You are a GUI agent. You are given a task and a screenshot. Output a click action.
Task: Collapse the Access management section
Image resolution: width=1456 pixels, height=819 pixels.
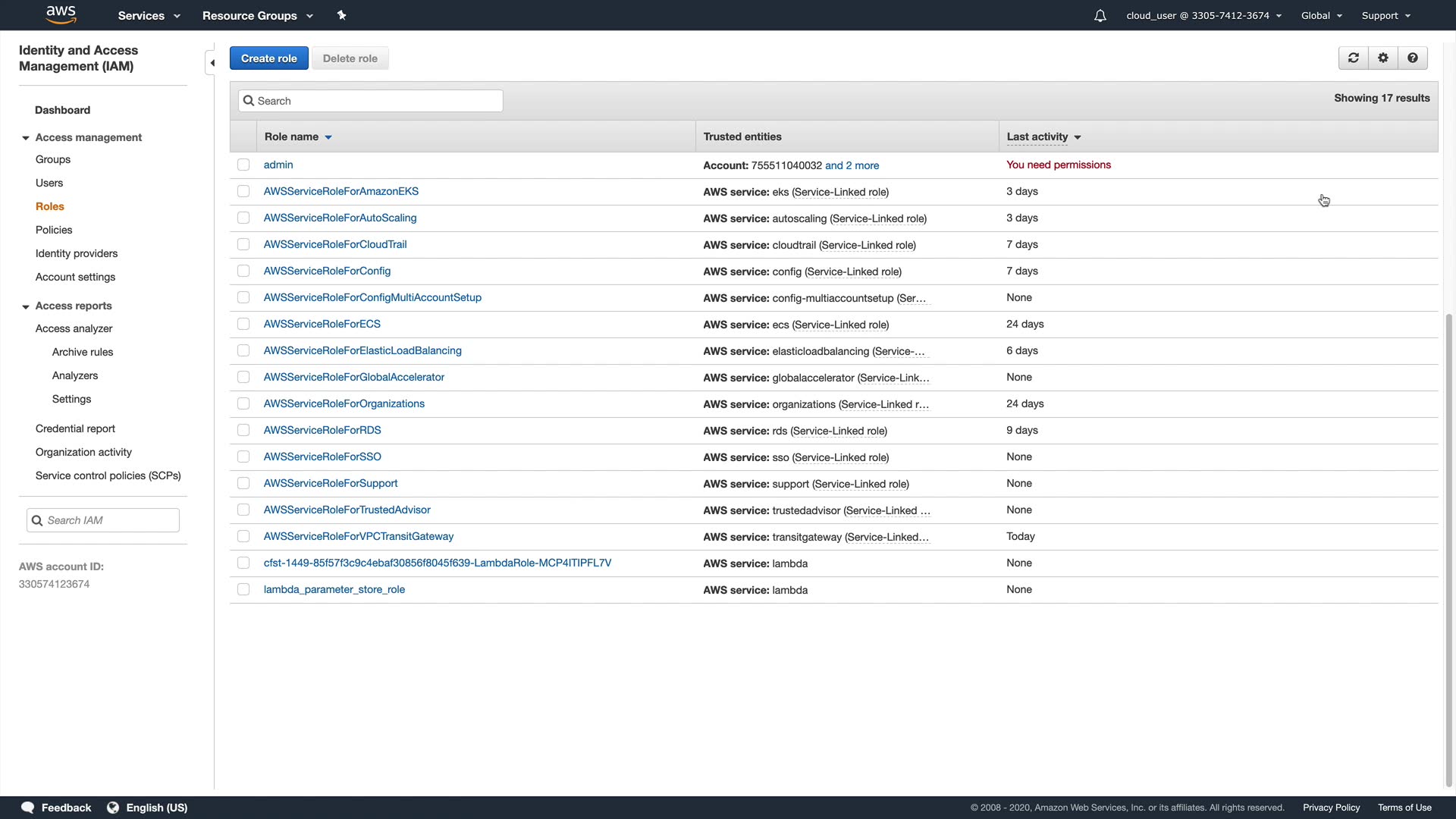click(x=26, y=138)
